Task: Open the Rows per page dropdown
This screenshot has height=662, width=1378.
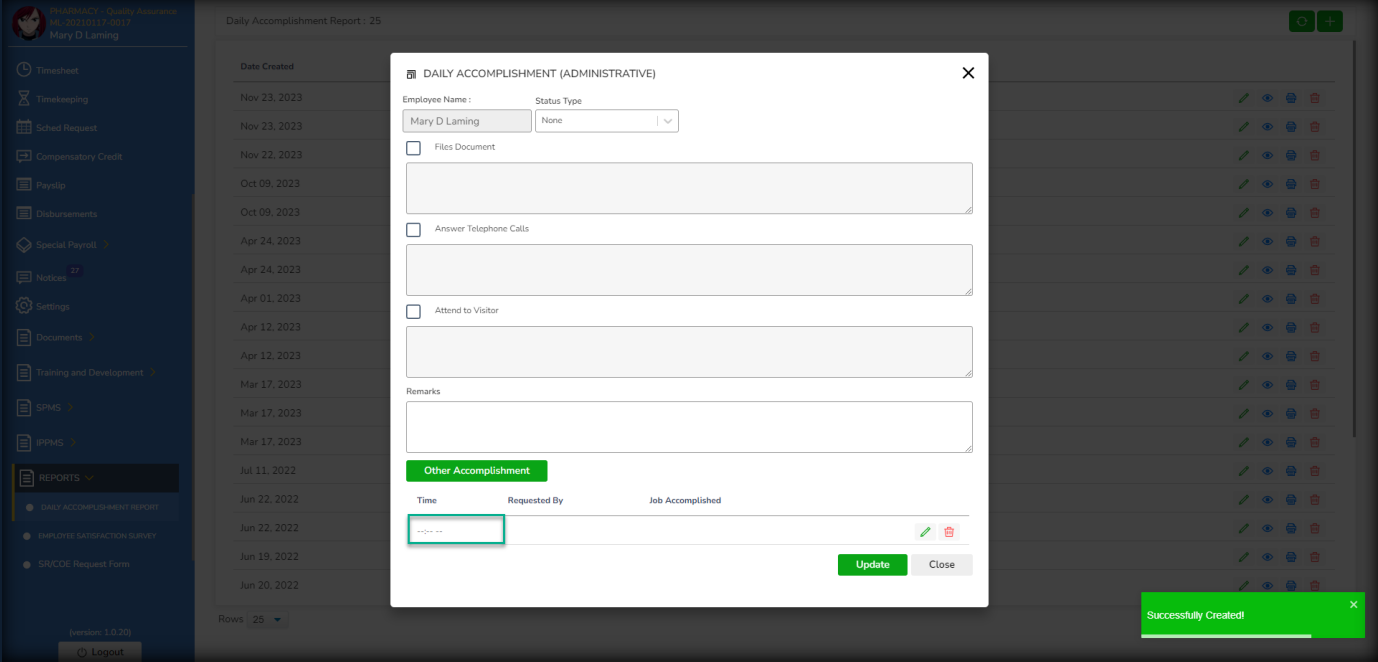Action: click(x=267, y=620)
